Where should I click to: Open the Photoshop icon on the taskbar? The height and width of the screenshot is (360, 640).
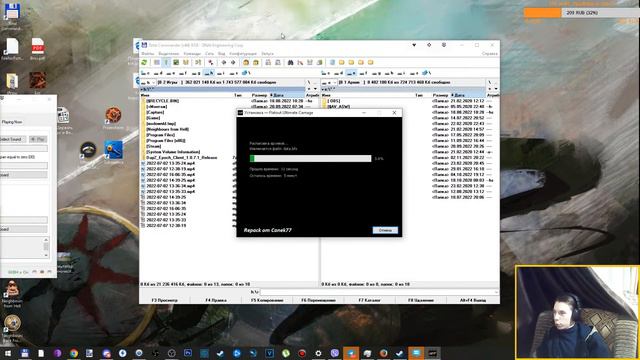(188, 353)
